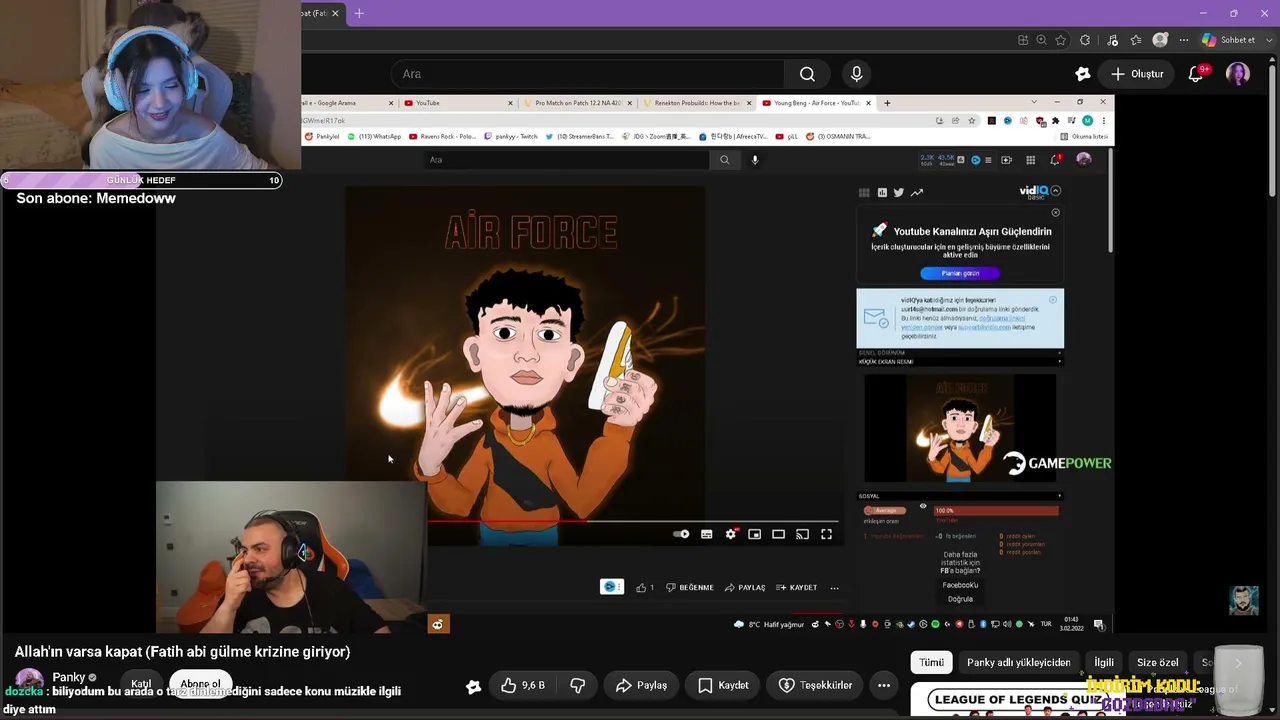Cast the inner video to a device
Screen dimensions: 1280x720
tap(802, 534)
